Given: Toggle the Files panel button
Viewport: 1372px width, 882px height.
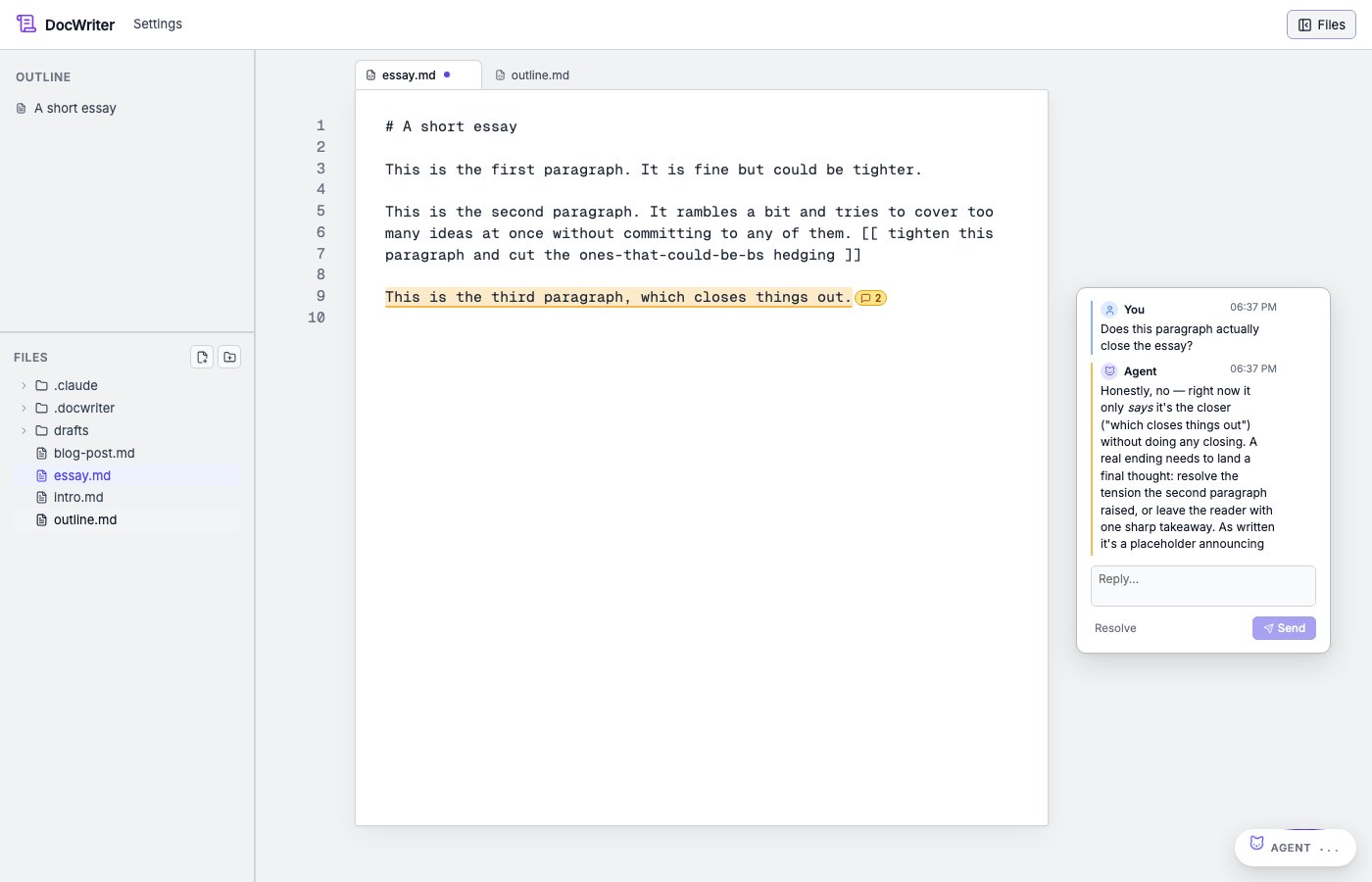Looking at the screenshot, I should point(1321,24).
